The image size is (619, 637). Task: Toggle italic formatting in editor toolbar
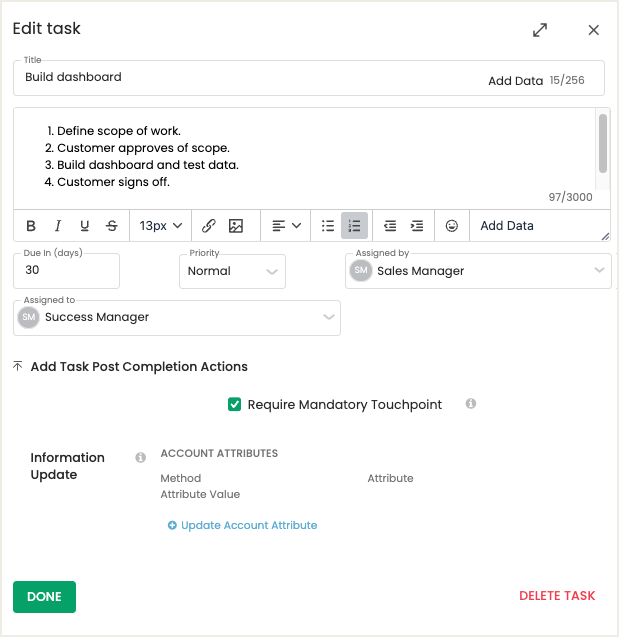(x=58, y=225)
